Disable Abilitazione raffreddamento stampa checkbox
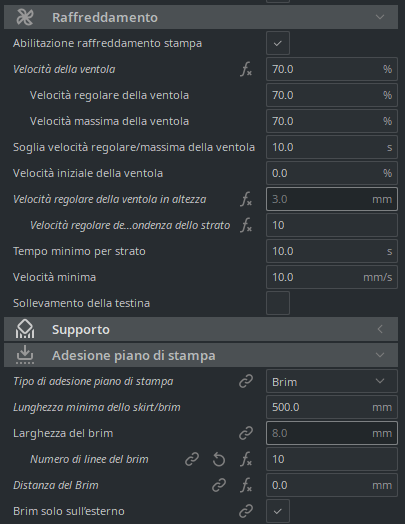This screenshot has height=524, width=405. pos(278,43)
